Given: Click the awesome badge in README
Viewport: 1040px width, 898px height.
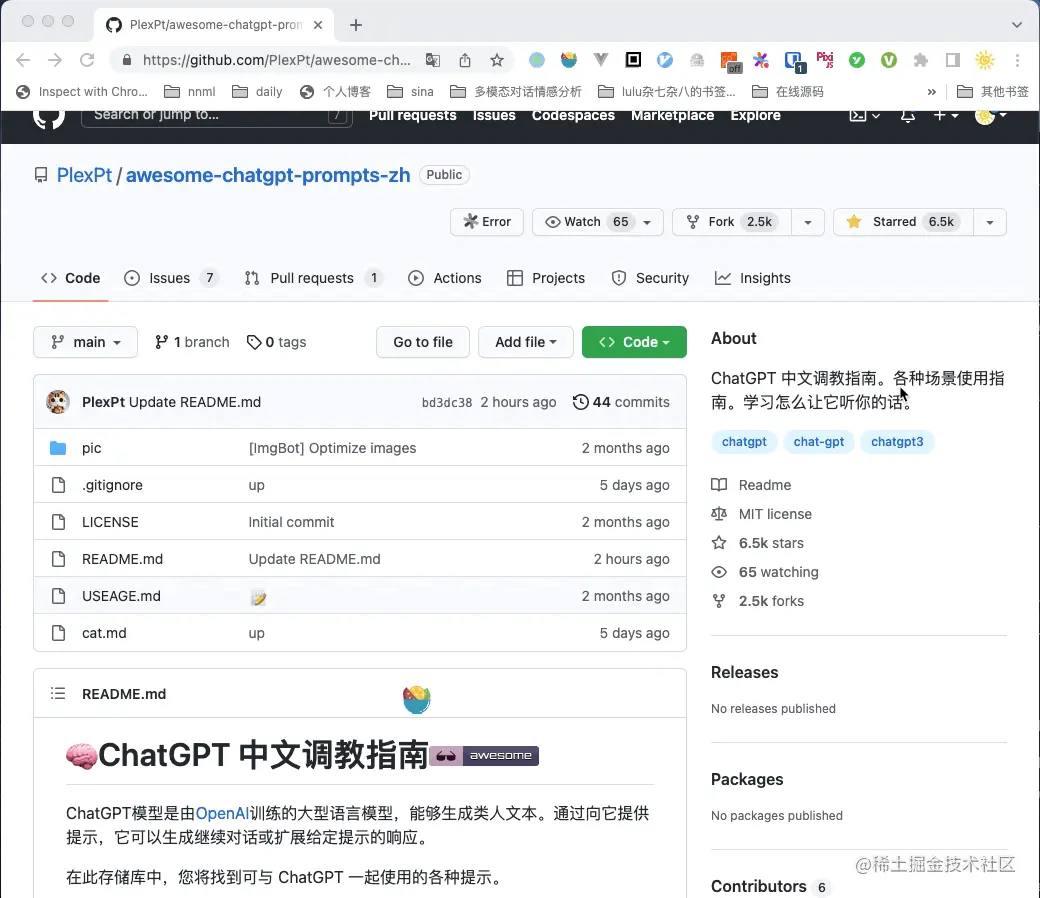Looking at the screenshot, I should pyautogui.click(x=484, y=755).
